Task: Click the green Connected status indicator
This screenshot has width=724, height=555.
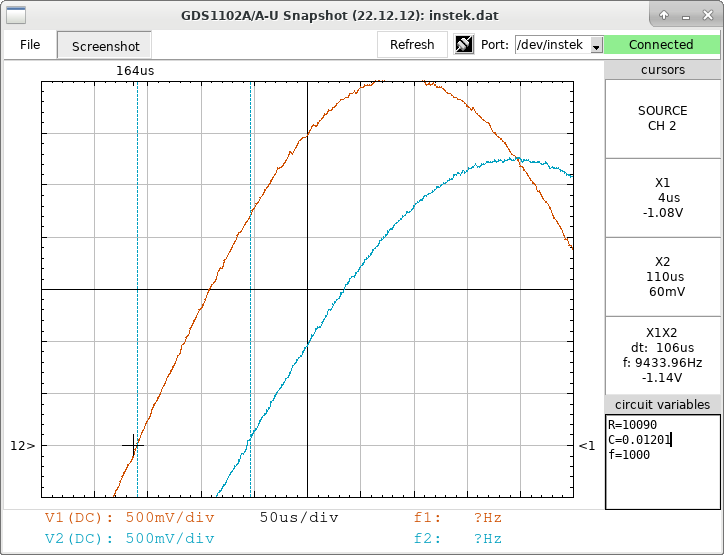Action: click(x=661, y=45)
